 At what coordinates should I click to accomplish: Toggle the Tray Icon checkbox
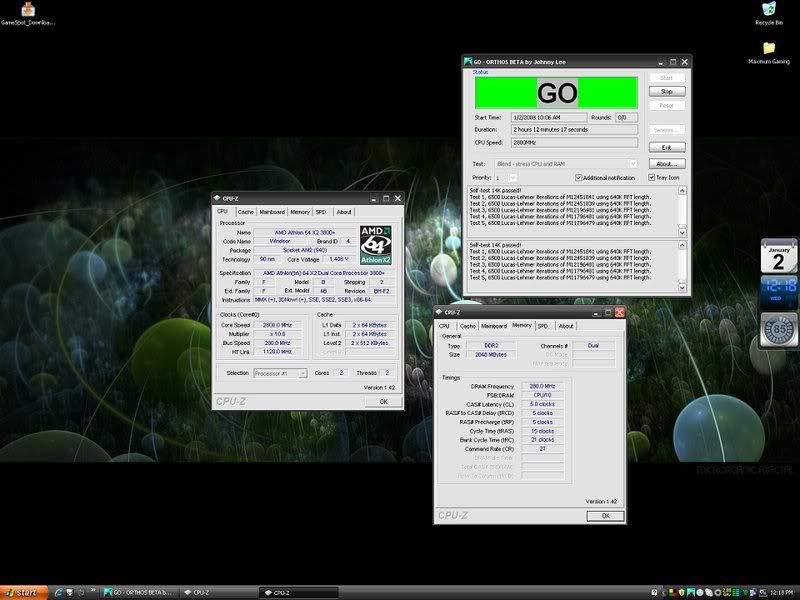(x=651, y=178)
